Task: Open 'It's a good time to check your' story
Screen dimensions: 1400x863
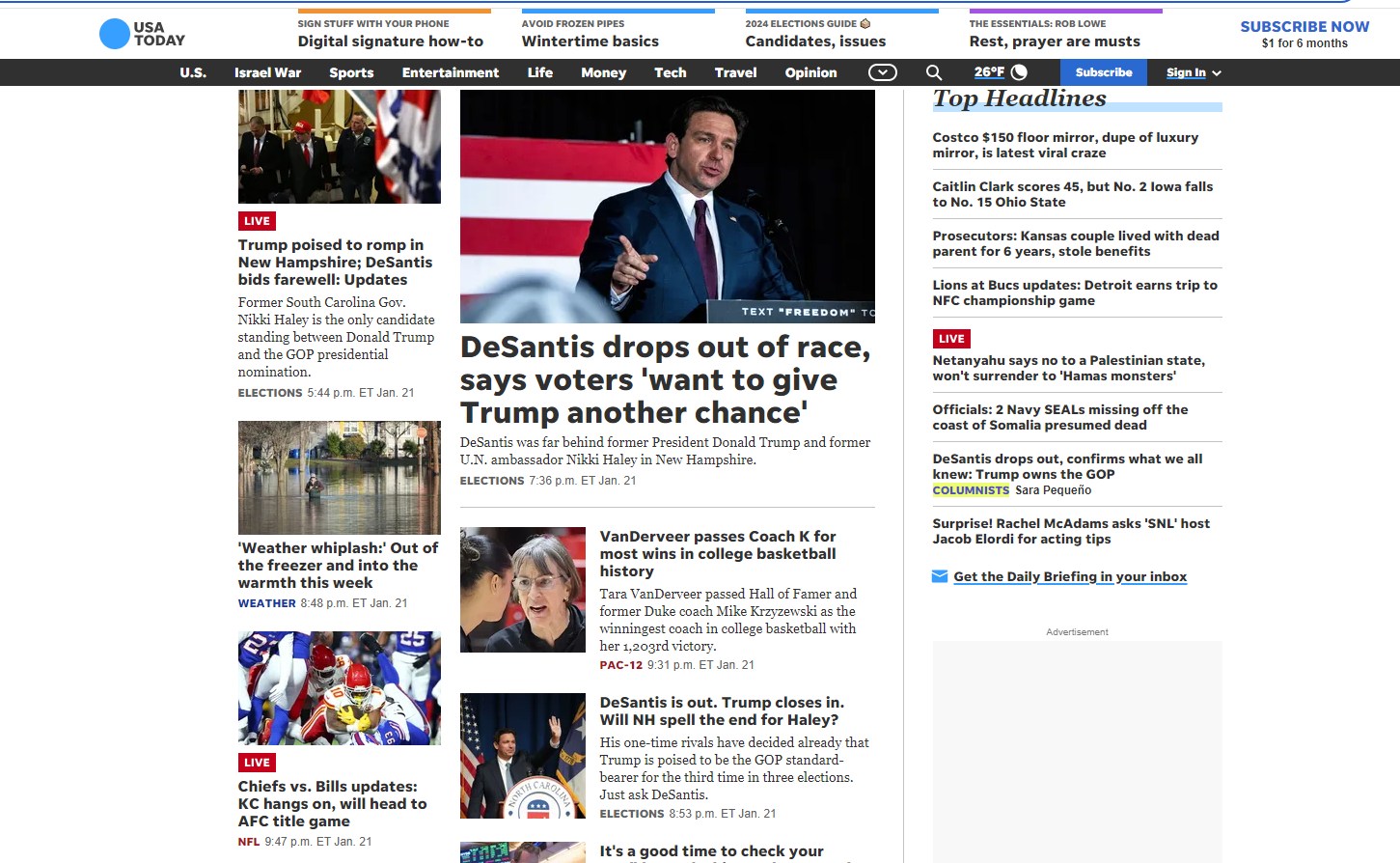Action: (x=712, y=851)
